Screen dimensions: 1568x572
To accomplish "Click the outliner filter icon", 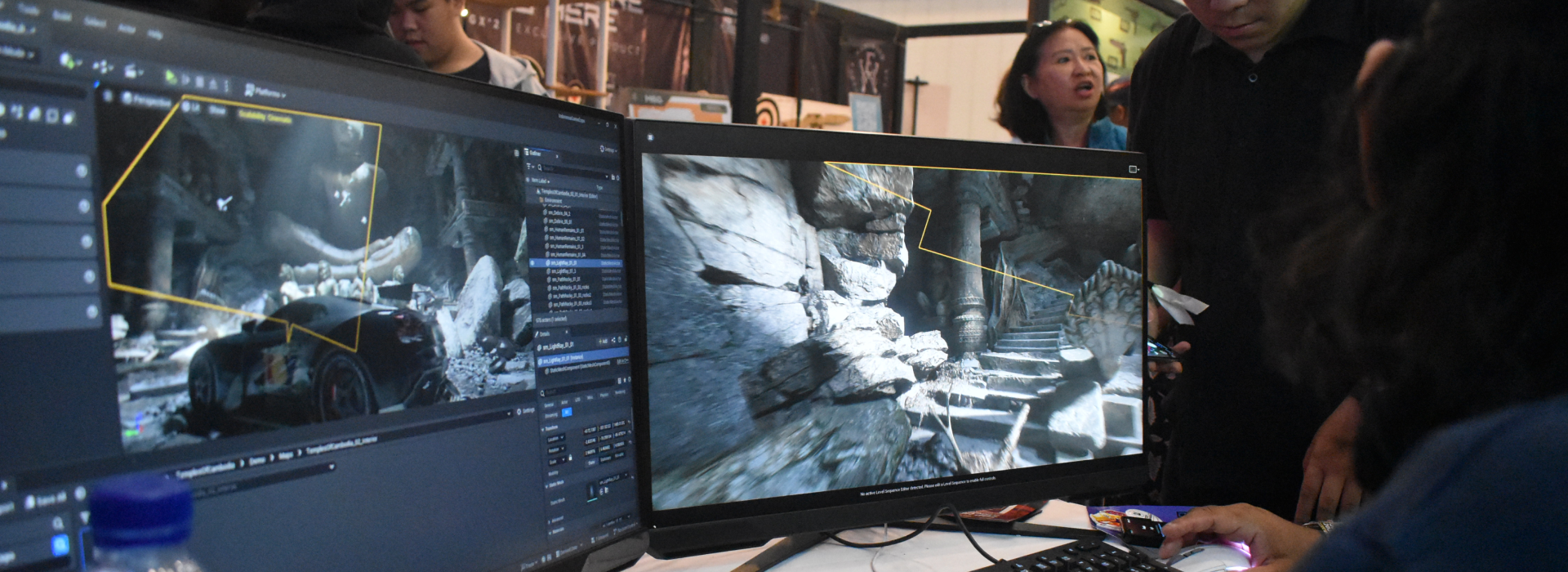I will (x=529, y=167).
